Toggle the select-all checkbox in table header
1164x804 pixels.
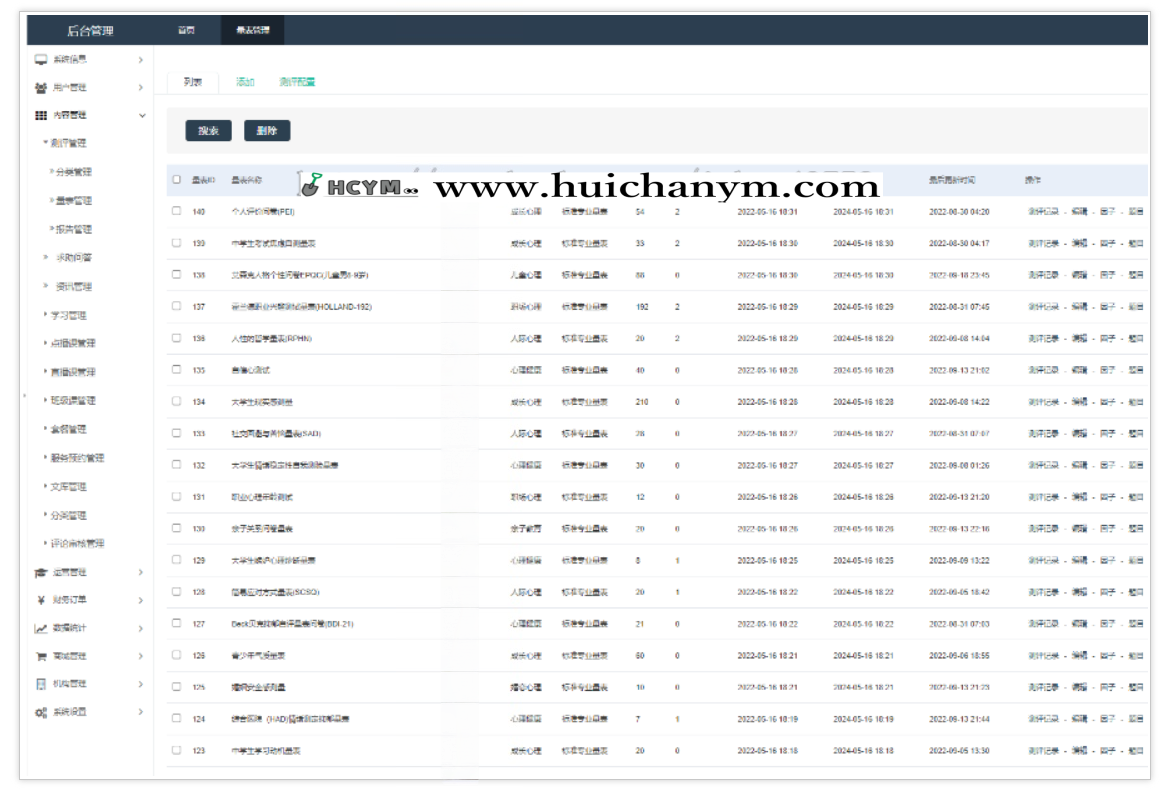pyautogui.click(x=177, y=180)
